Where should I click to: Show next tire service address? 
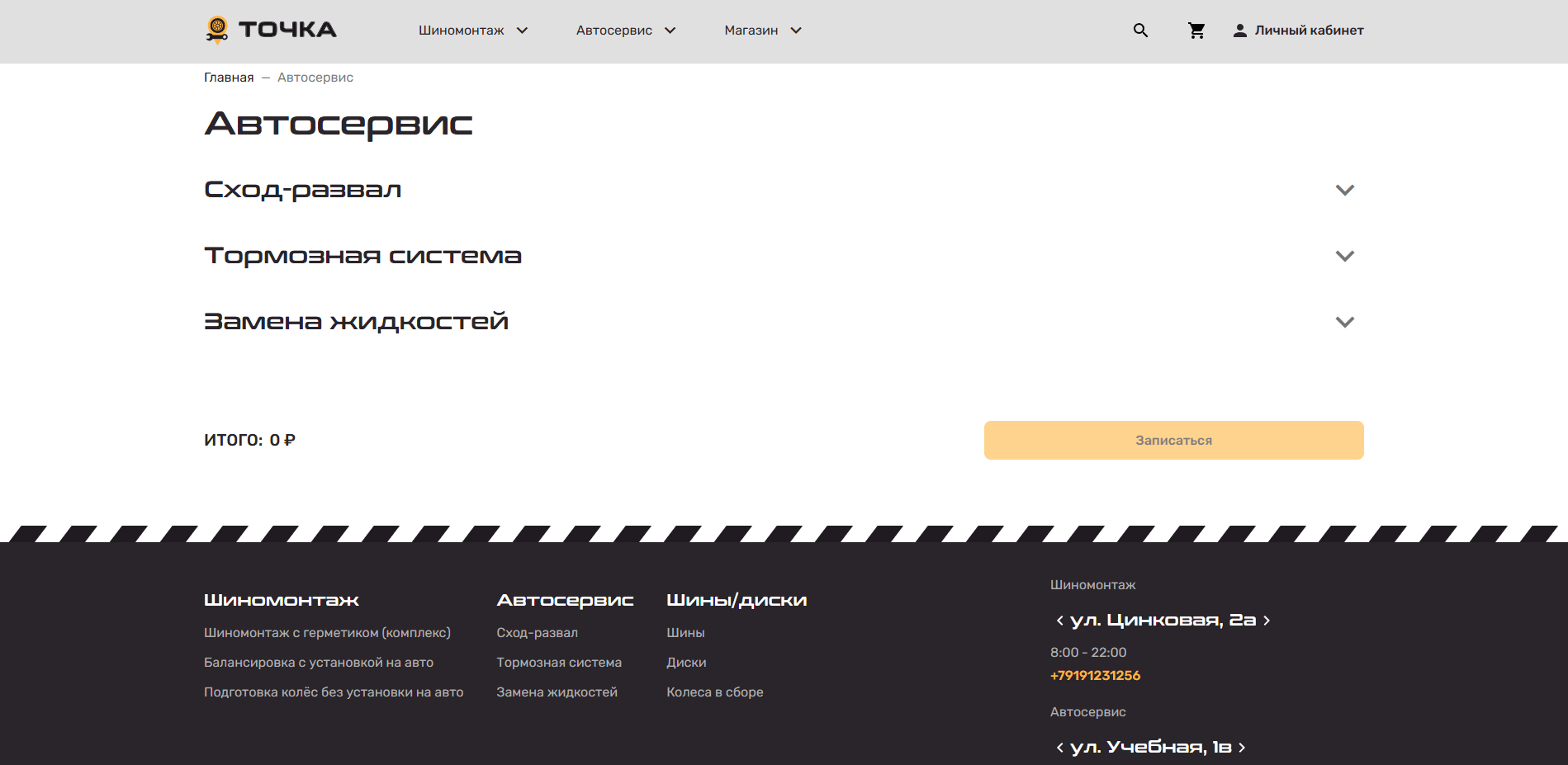(x=1267, y=621)
